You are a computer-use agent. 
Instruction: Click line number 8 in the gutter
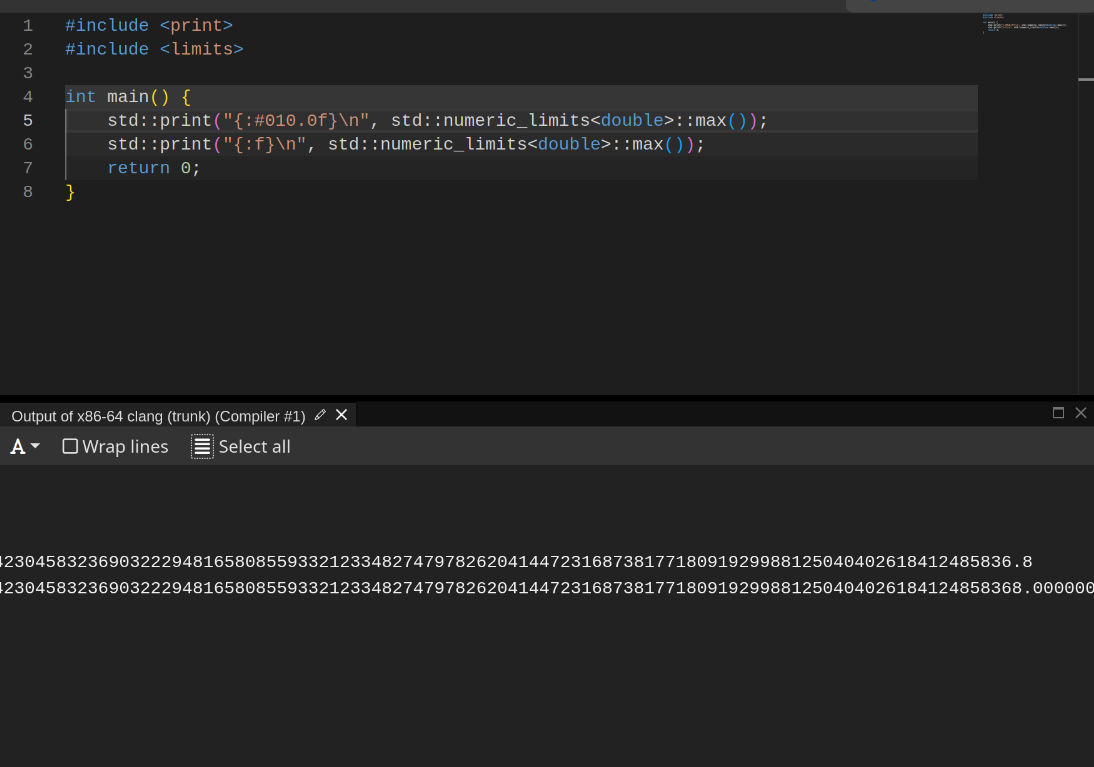pyautogui.click(x=28, y=192)
